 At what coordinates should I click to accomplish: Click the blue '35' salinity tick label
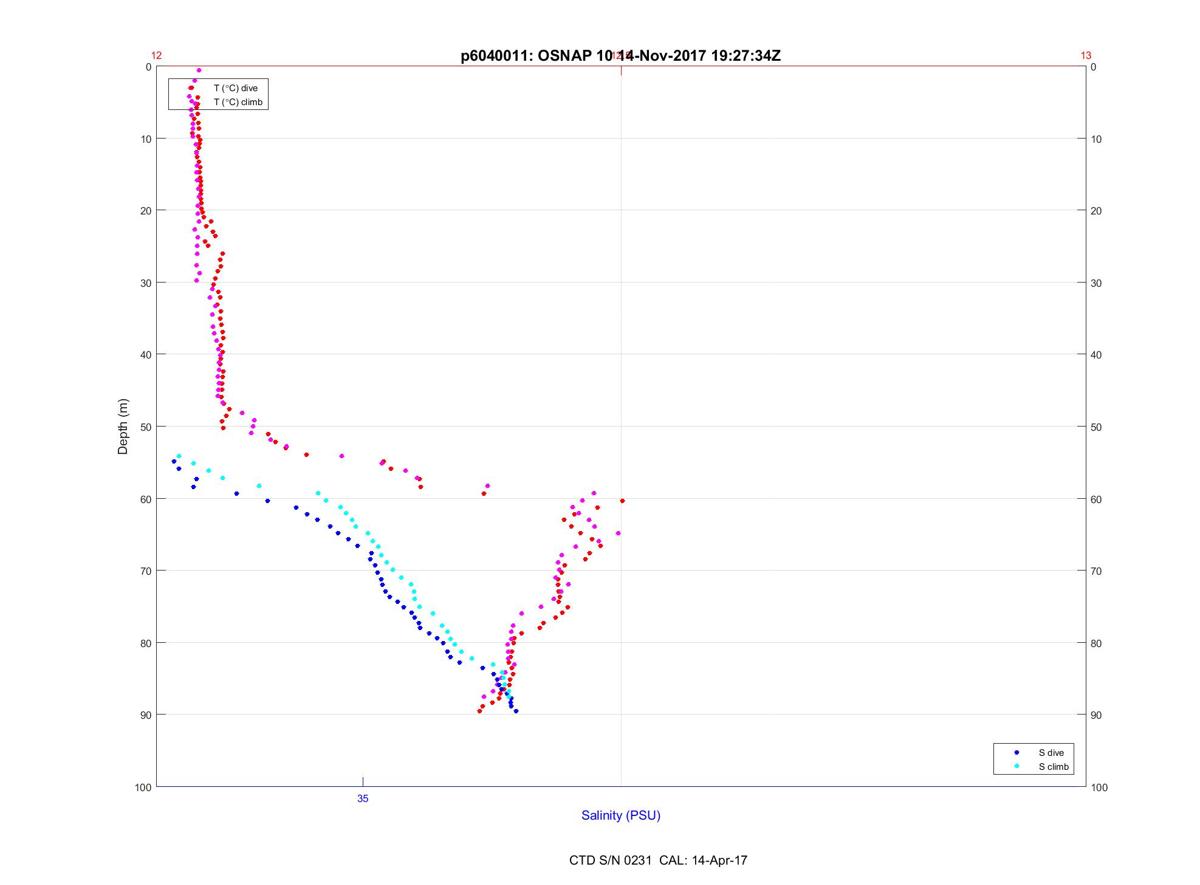(363, 798)
